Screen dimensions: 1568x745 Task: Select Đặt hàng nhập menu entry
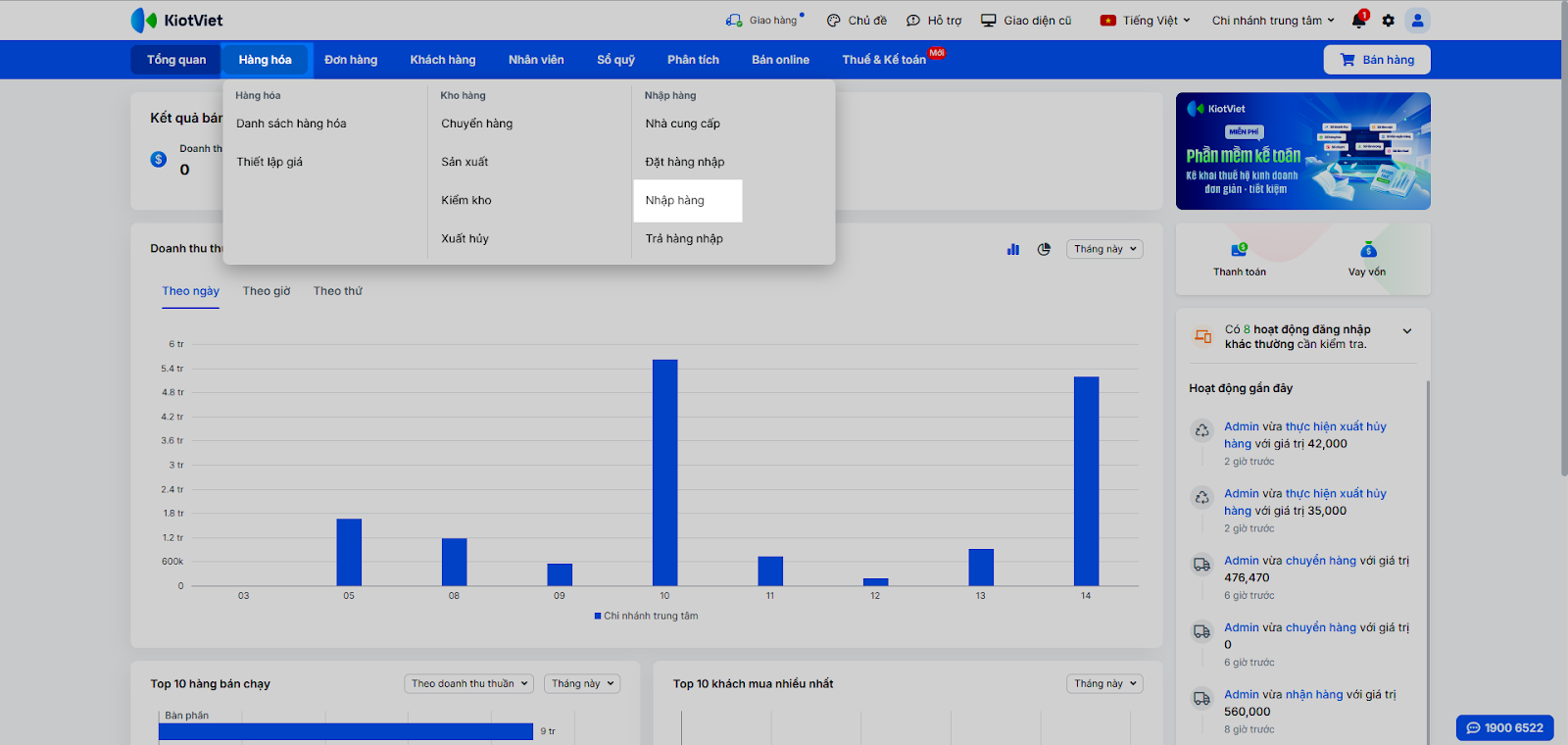[x=685, y=162]
